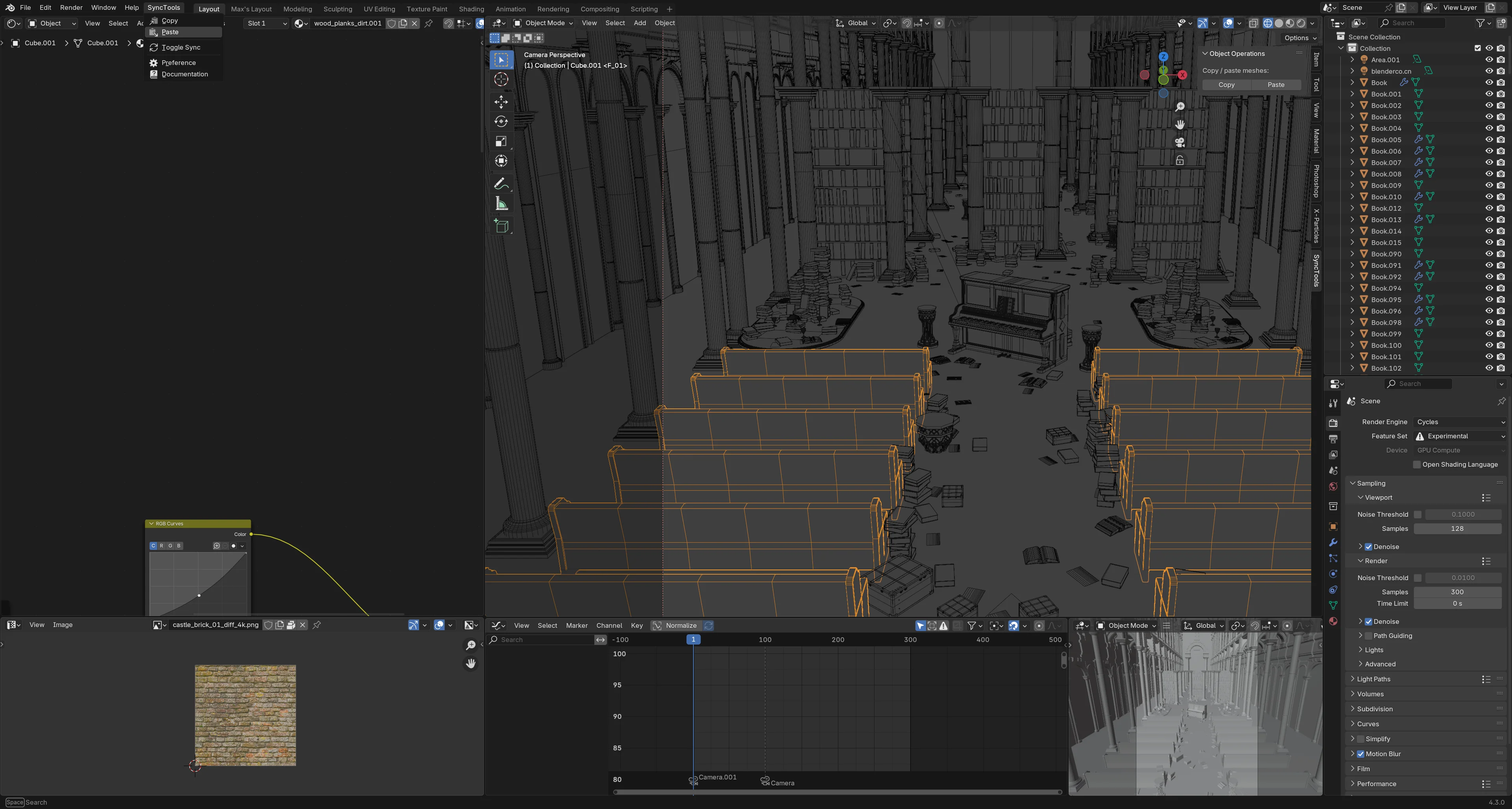Switch to the Shading workspace tab
The width and height of the screenshot is (1512, 809).
(x=471, y=9)
